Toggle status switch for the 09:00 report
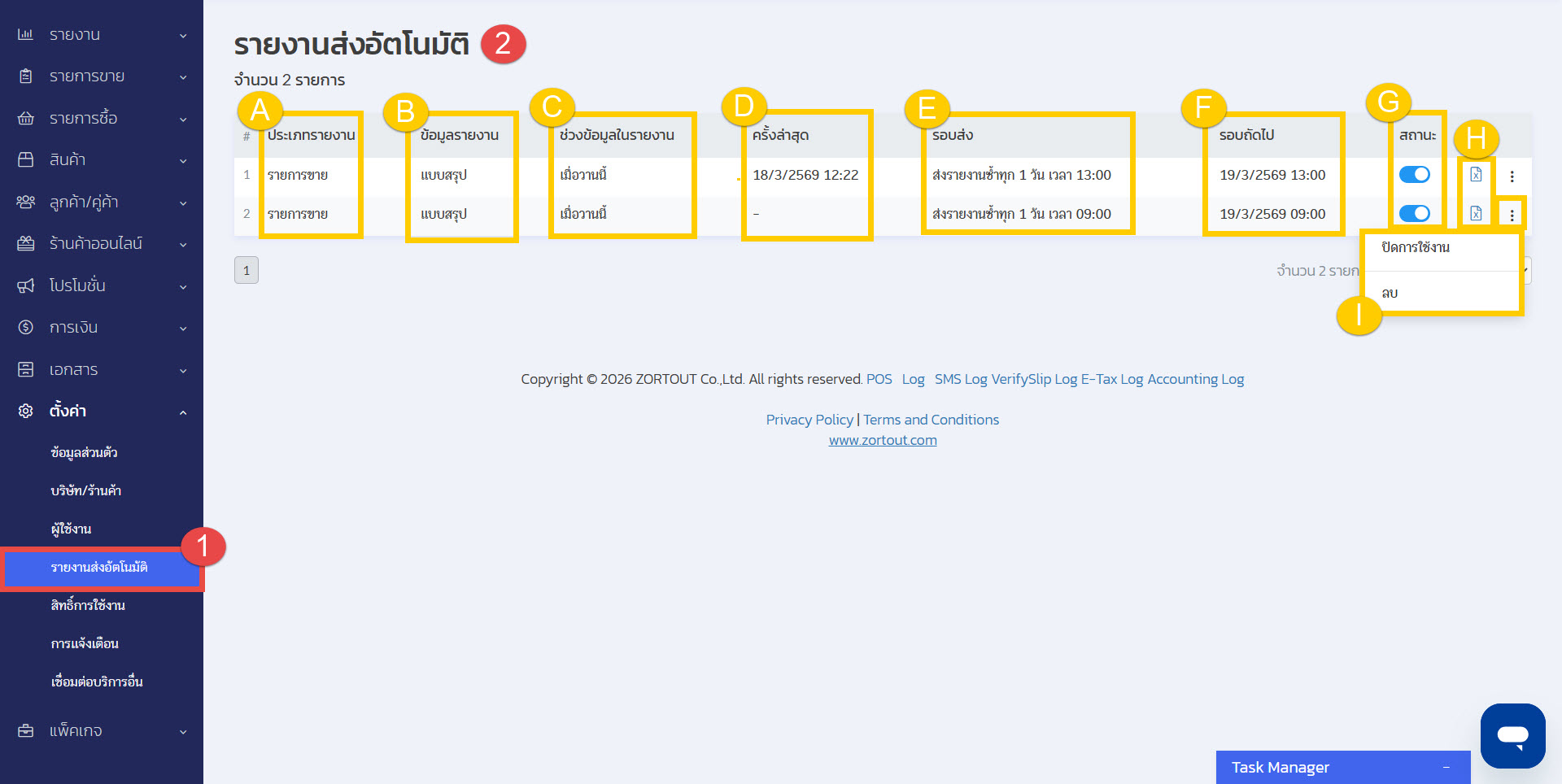Screen dimensions: 1562x784 (x=1414, y=214)
